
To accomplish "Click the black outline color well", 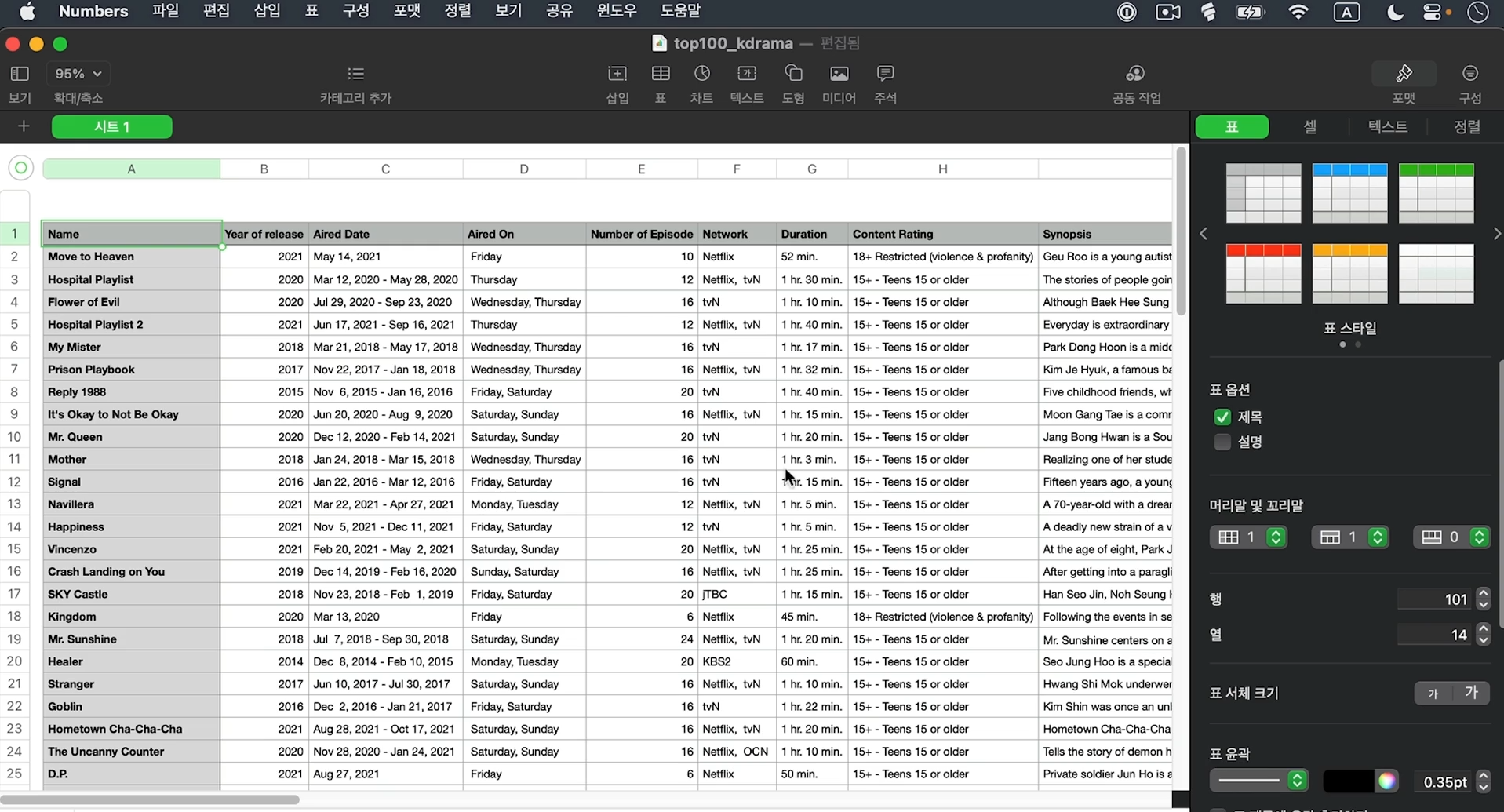I will click(x=1349, y=781).
